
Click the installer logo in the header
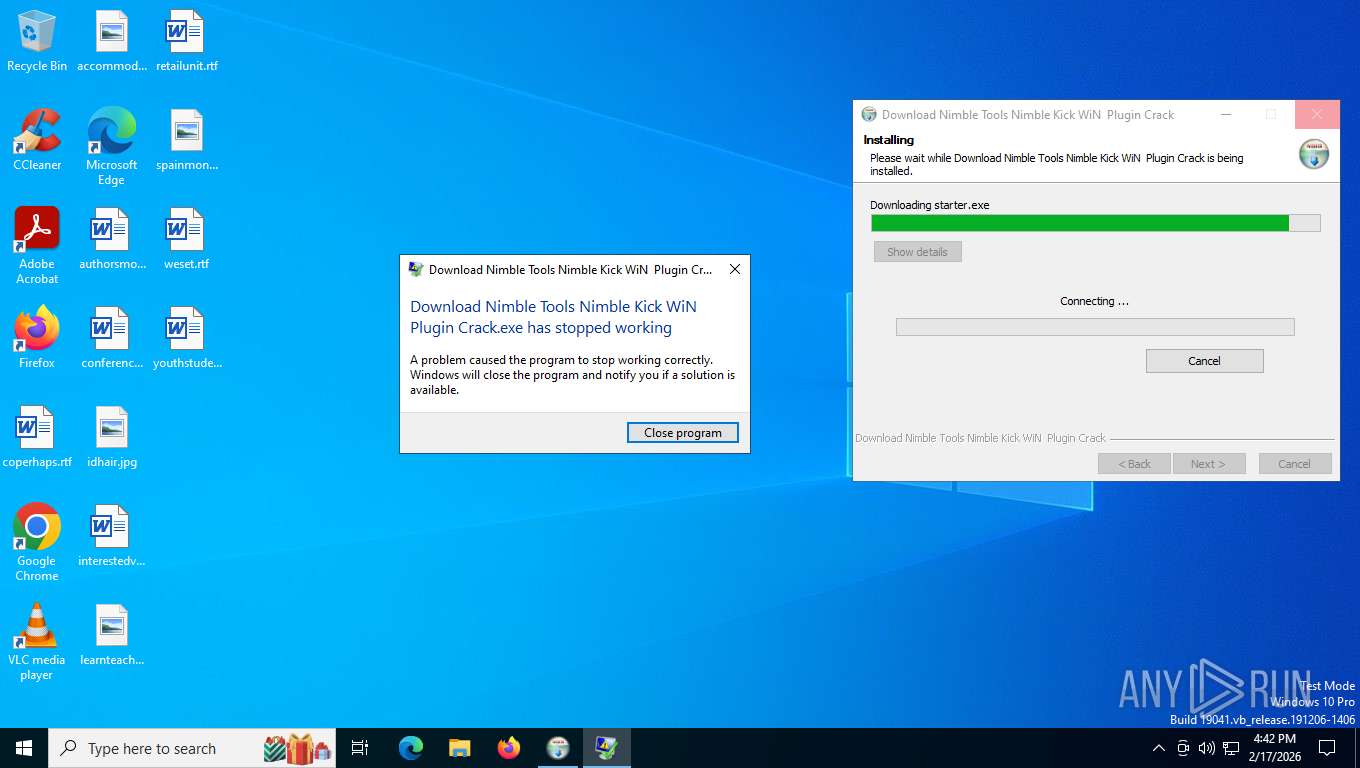point(1314,154)
